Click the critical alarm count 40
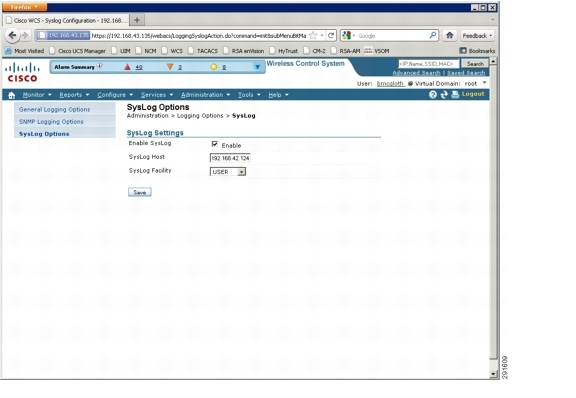The image size is (576, 398). click(x=139, y=67)
